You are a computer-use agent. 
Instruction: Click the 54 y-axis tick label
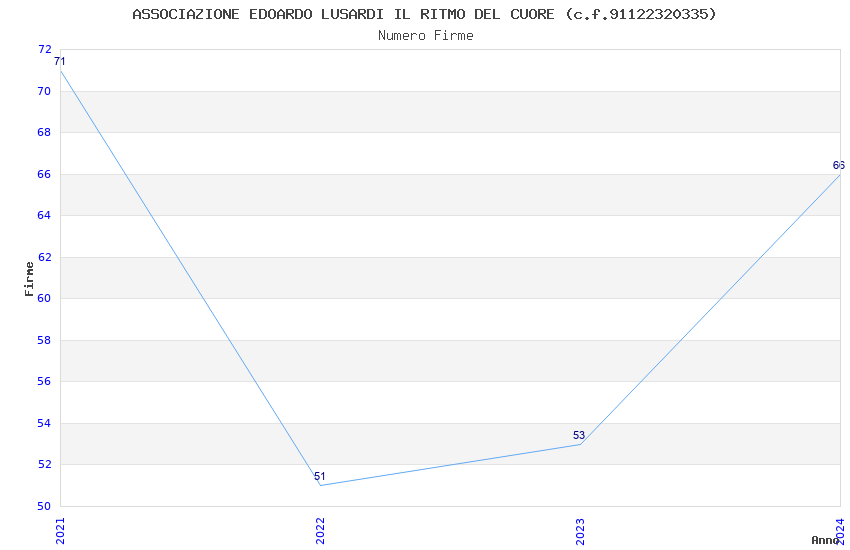44,423
